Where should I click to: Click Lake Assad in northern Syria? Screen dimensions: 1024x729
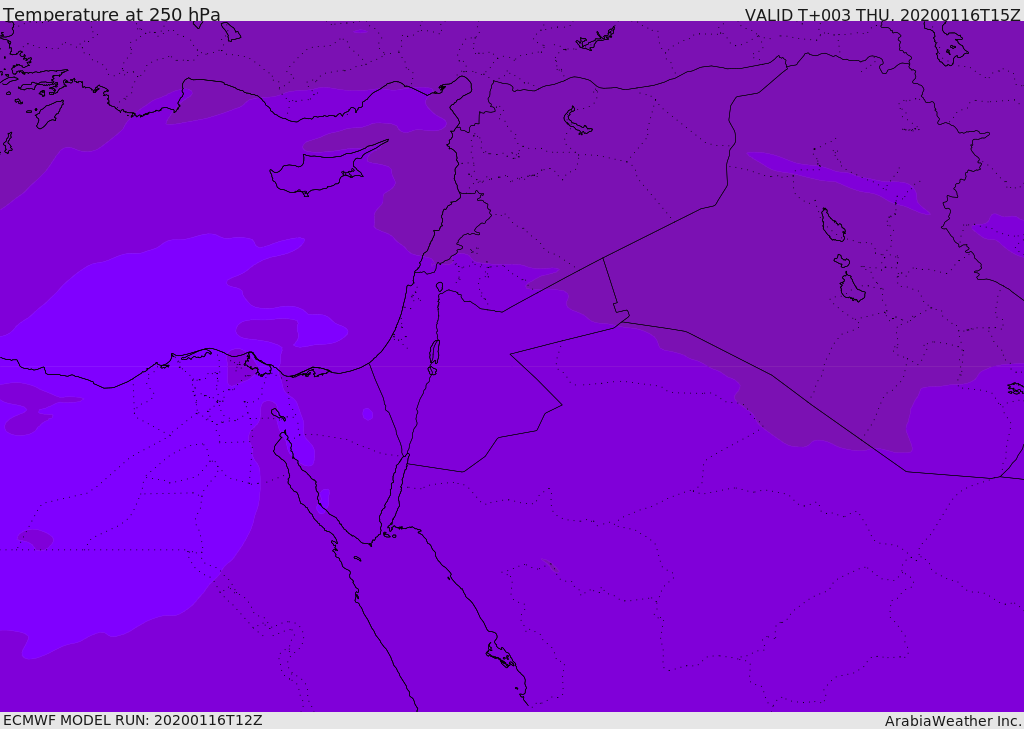[x=578, y=121]
